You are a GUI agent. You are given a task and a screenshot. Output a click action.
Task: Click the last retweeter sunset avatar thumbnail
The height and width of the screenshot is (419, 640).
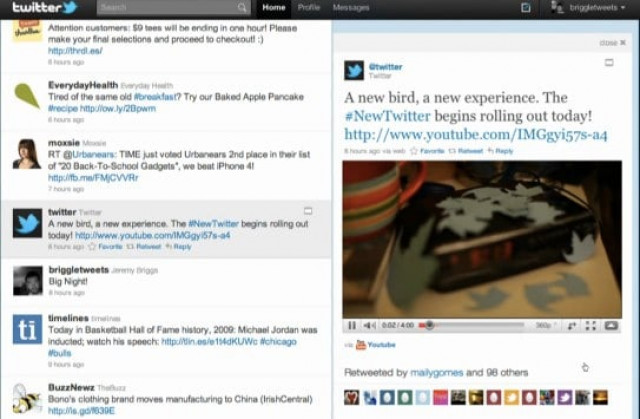click(x=601, y=397)
